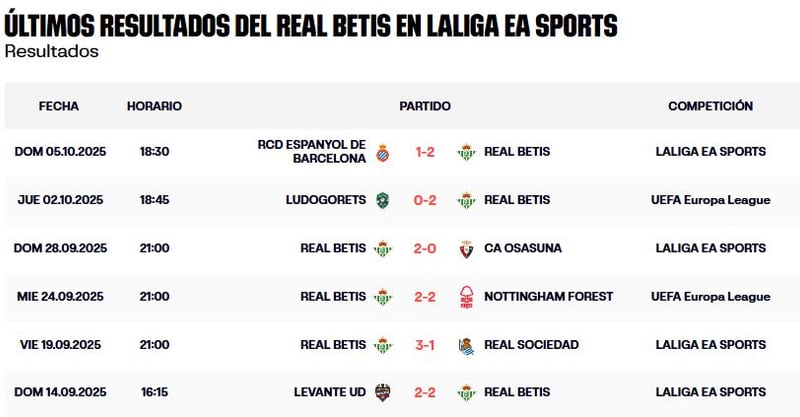Screen dimensions: 800x417
Task: Click the Real Sociedad crest icon
Action: click(x=465, y=345)
